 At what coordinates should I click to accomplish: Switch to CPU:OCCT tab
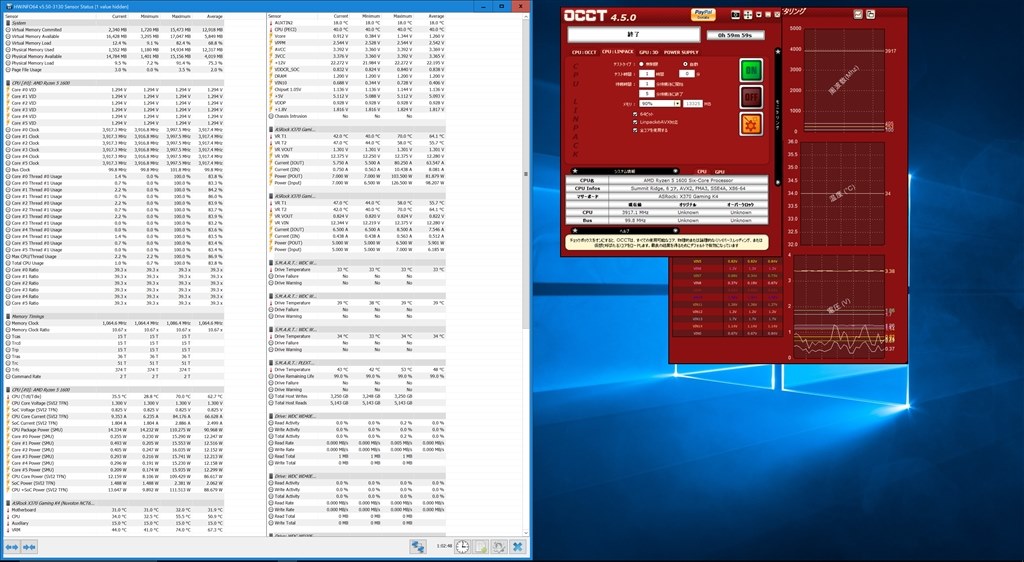[x=584, y=52]
